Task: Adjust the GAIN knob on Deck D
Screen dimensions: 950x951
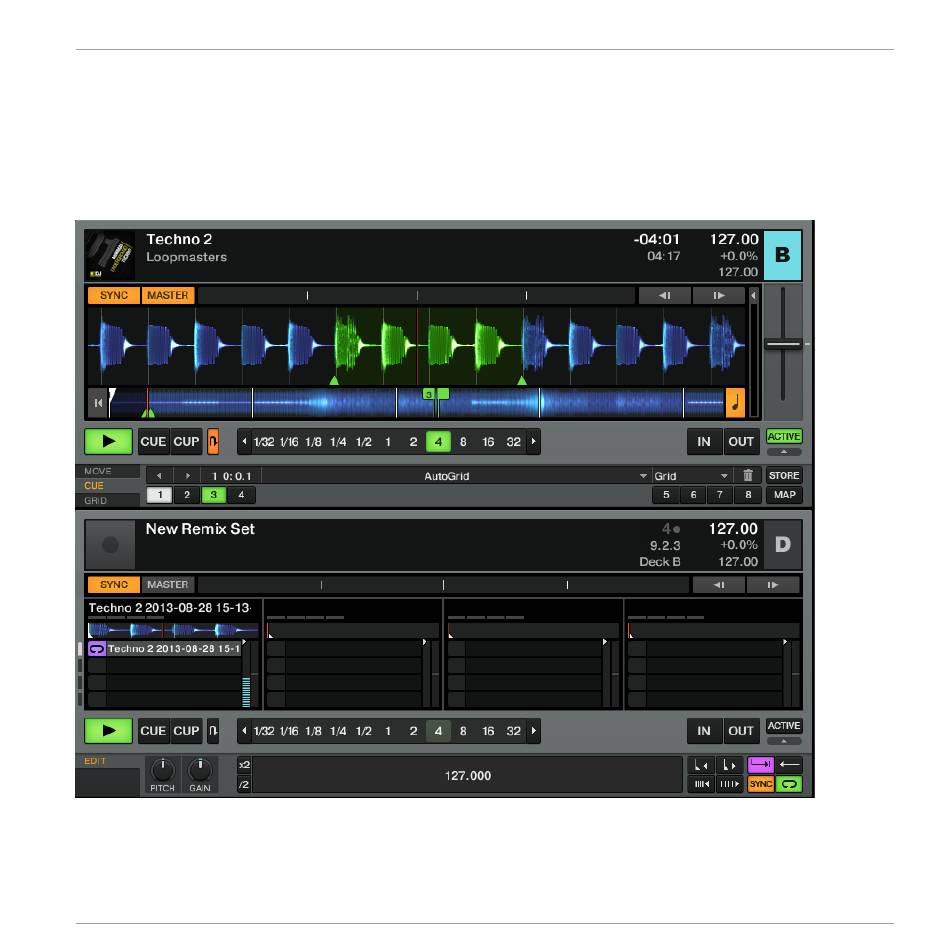Action: point(200,770)
